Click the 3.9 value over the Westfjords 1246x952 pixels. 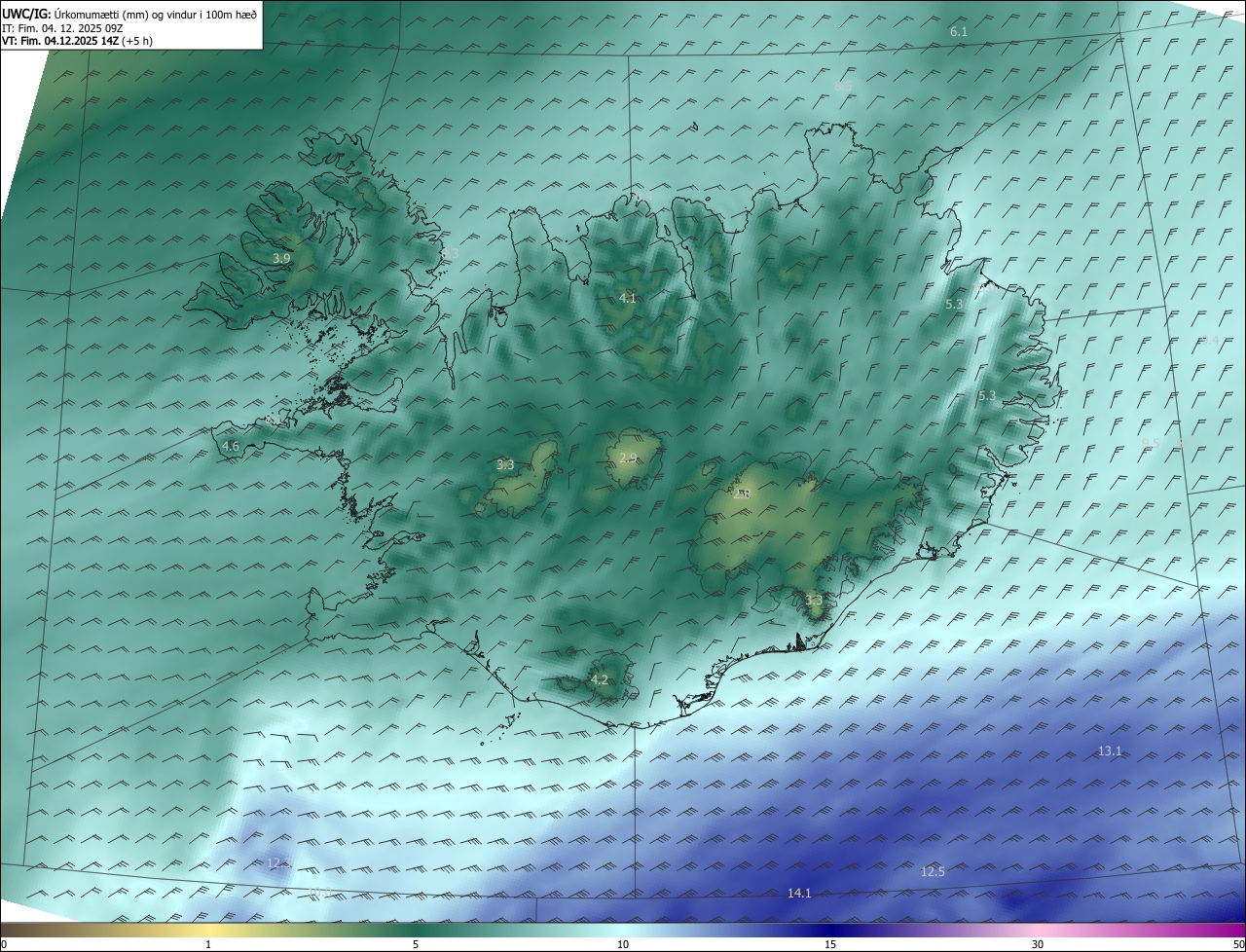(x=281, y=258)
